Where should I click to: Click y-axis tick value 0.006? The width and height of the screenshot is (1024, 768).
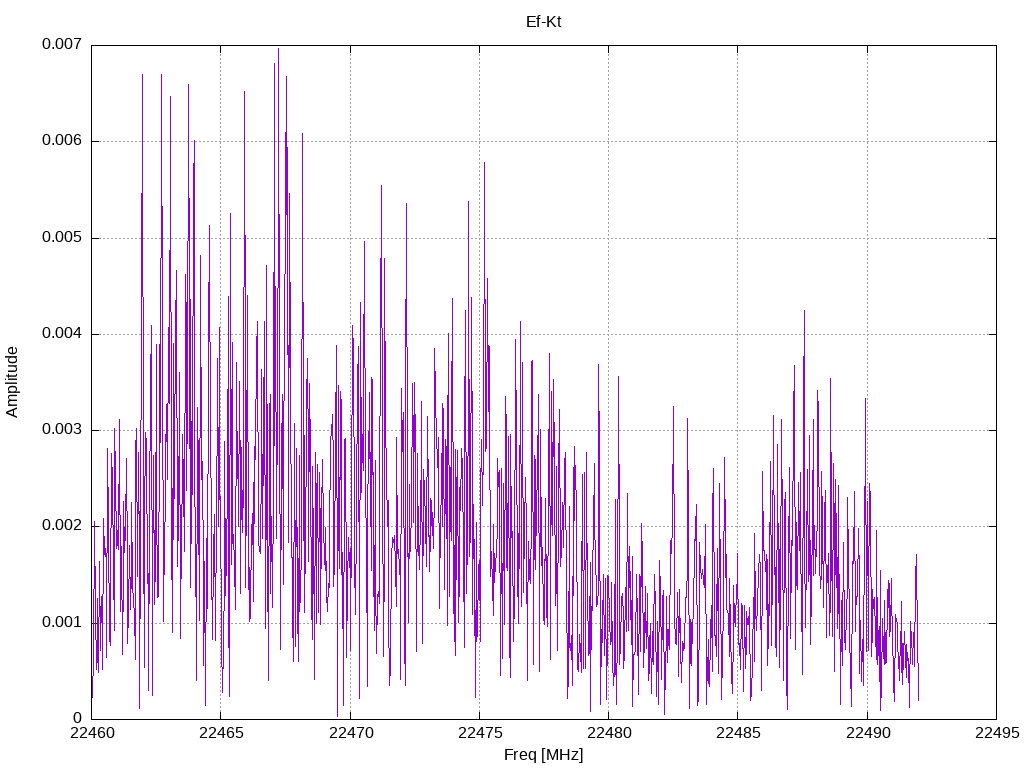[x=62, y=140]
